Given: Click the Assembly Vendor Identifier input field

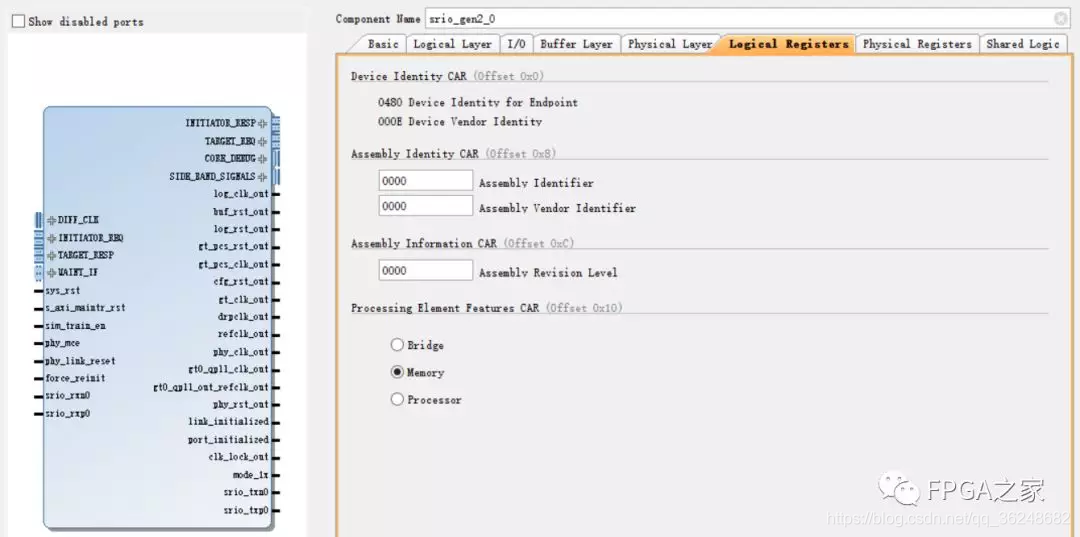Looking at the screenshot, I should pyautogui.click(x=426, y=206).
